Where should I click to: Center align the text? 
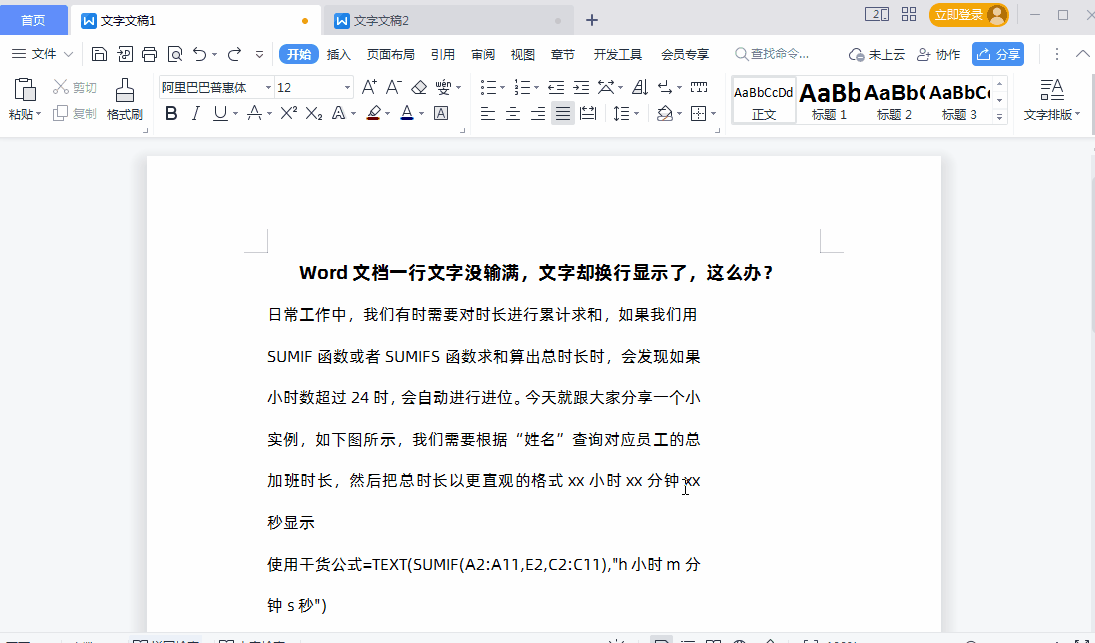(513, 113)
